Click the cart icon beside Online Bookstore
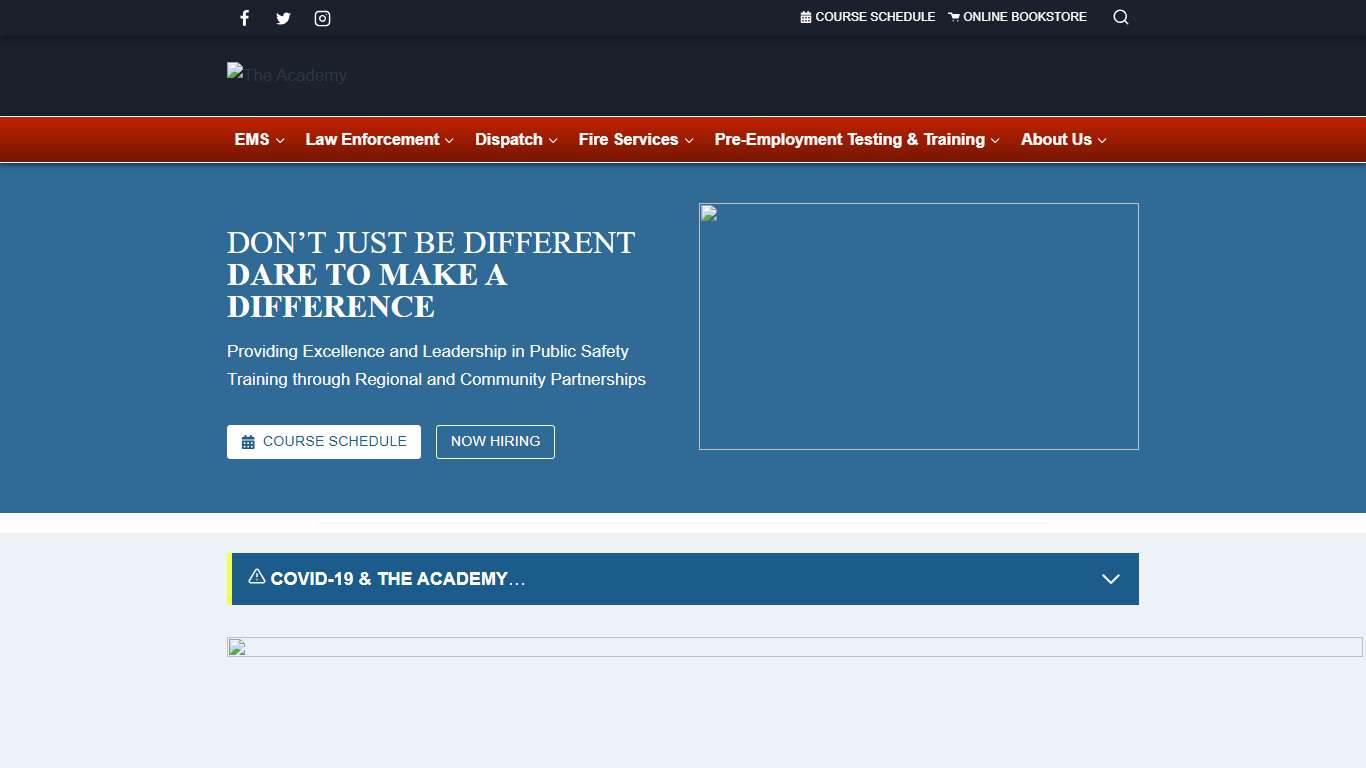 (954, 17)
